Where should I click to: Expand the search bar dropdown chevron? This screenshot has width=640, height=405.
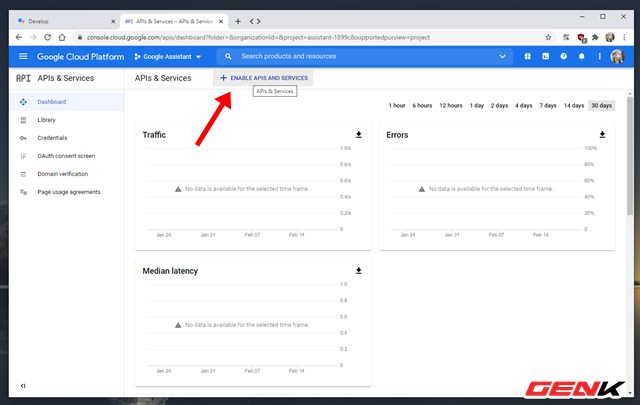point(502,56)
